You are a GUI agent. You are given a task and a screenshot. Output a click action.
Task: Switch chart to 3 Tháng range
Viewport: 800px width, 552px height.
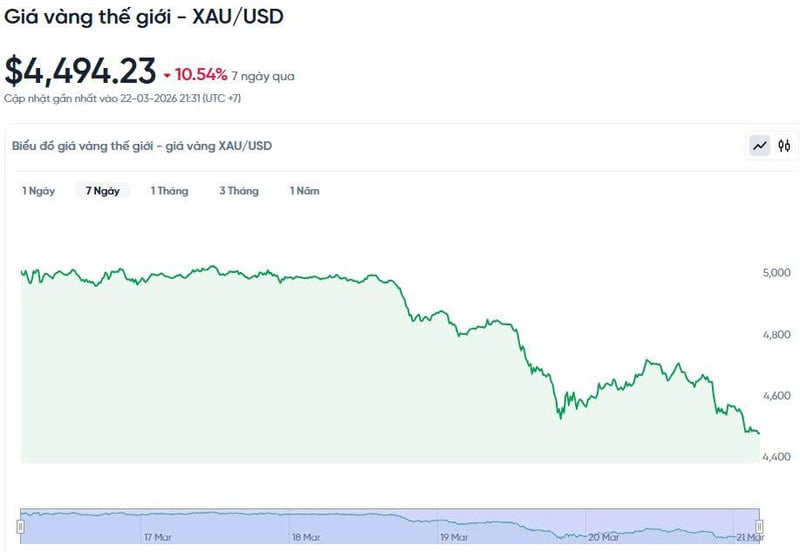pyautogui.click(x=239, y=191)
